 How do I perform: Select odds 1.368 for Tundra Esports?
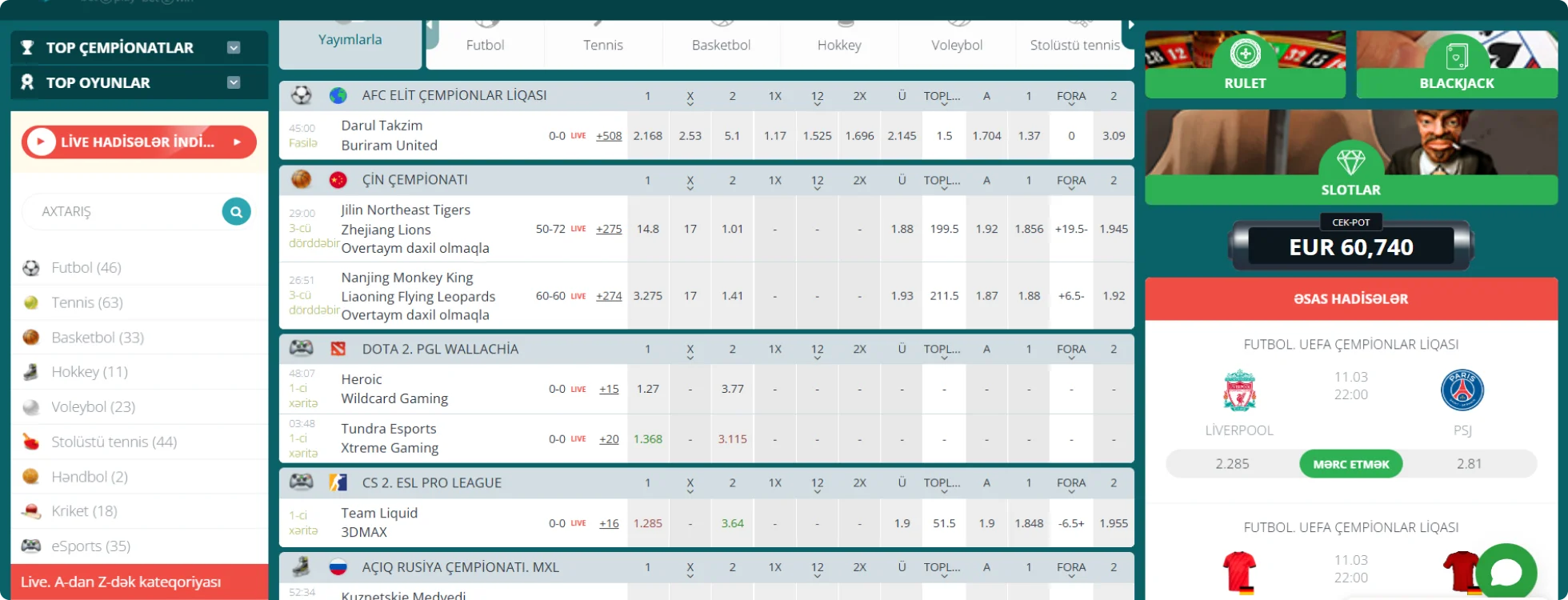648,439
